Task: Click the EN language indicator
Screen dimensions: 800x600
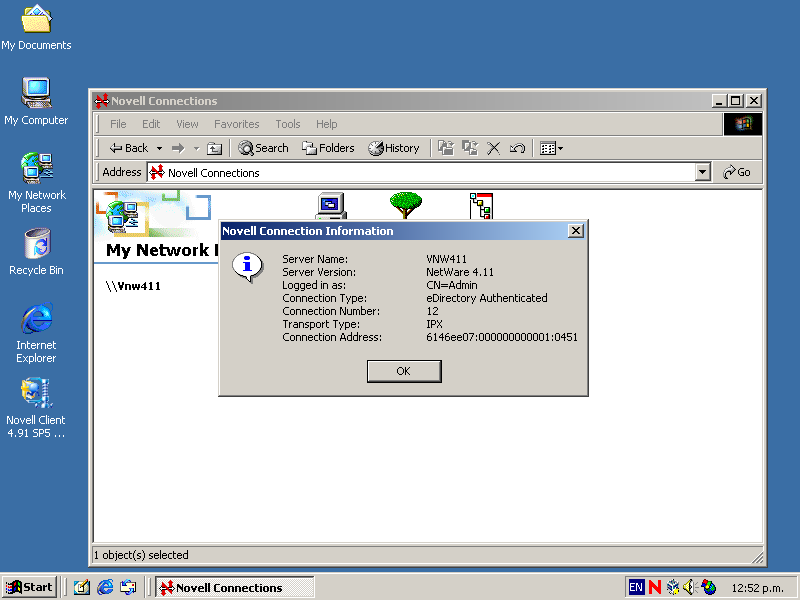Action: click(x=636, y=588)
